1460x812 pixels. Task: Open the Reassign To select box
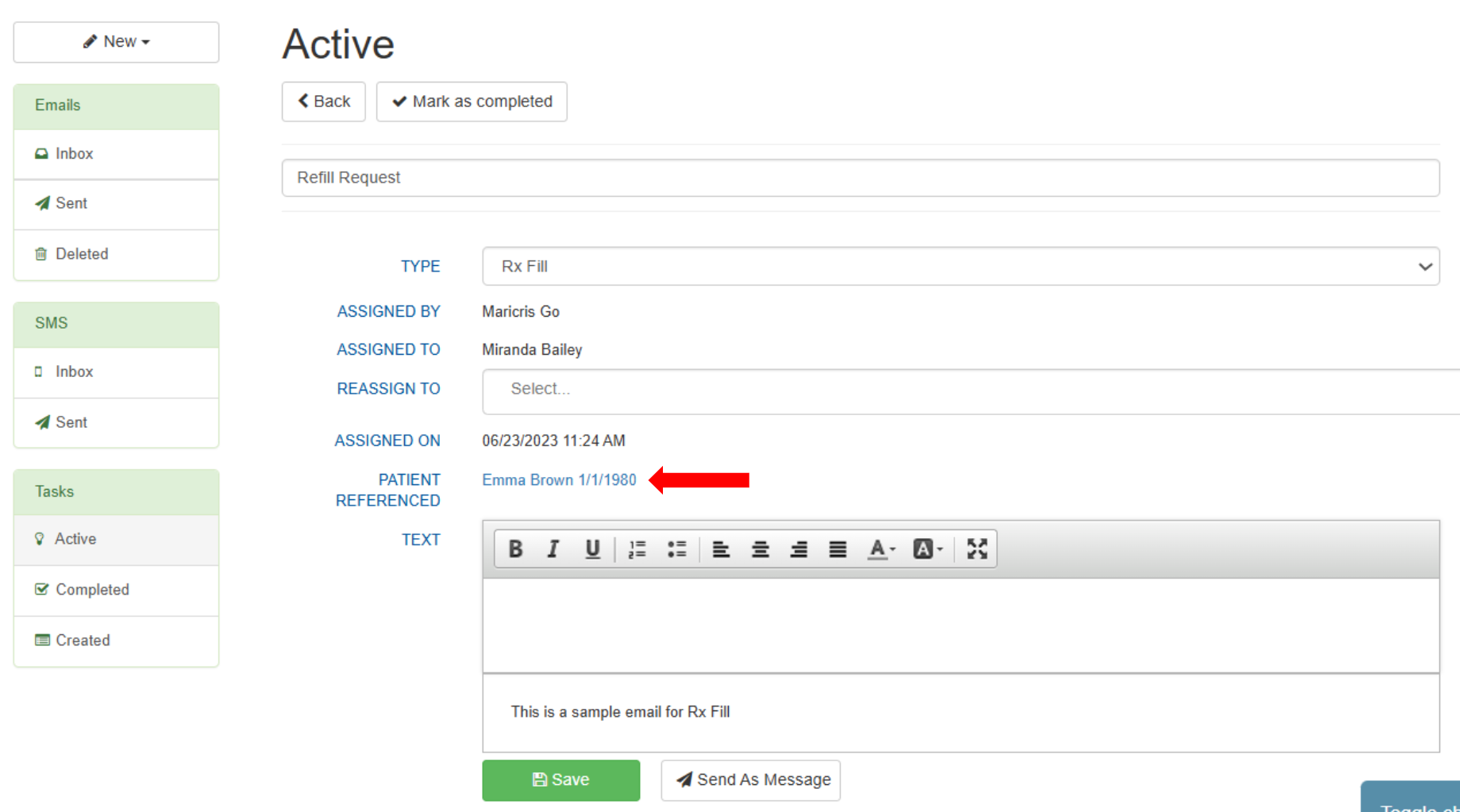[969, 389]
